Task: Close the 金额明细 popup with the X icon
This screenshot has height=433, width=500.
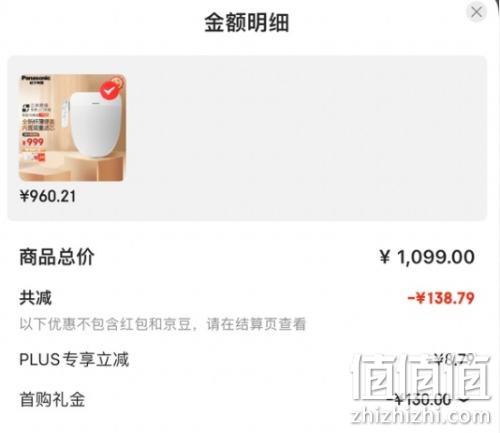Action: [x=476, y=12]
